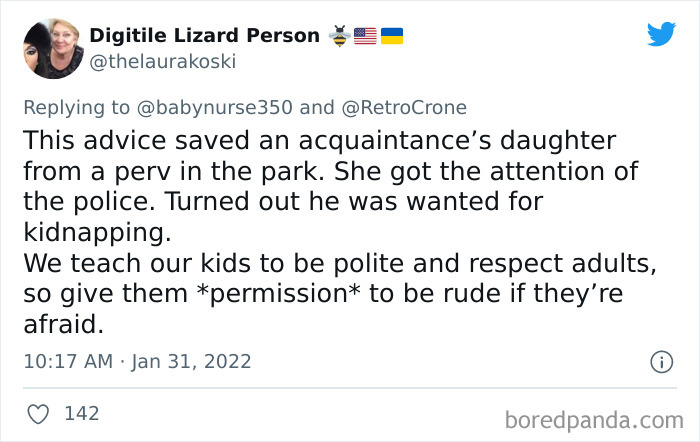The height and width of the screenshot is (442, 700).
Task: Click the Twitter bird logo
Action: pyautogui.click(x=661, y=35)
